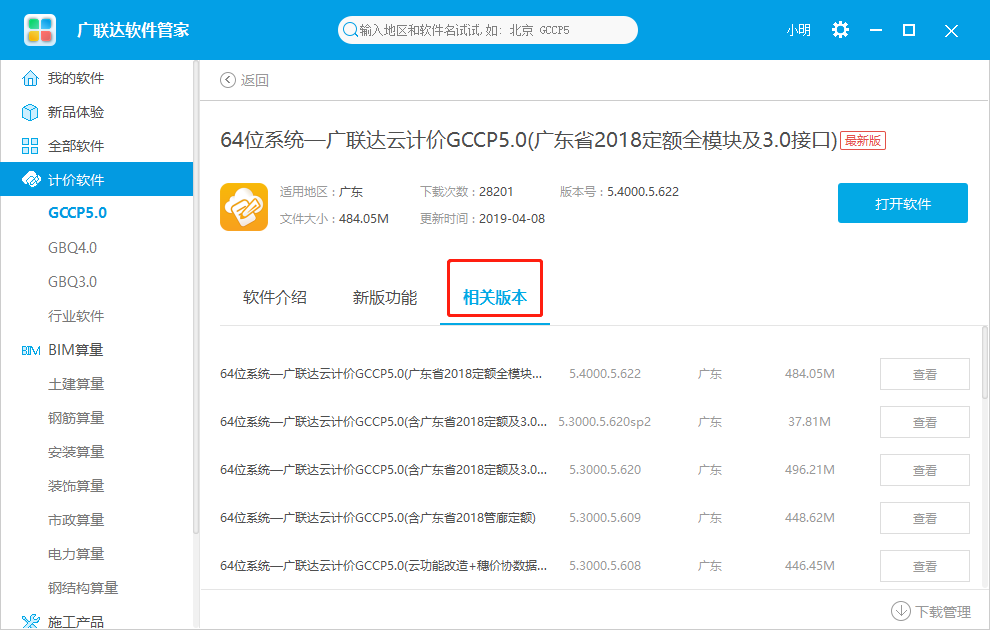990x630 pixels.
Task: Select 计价软件 category in the sidebar
Action: pos(97,179)
